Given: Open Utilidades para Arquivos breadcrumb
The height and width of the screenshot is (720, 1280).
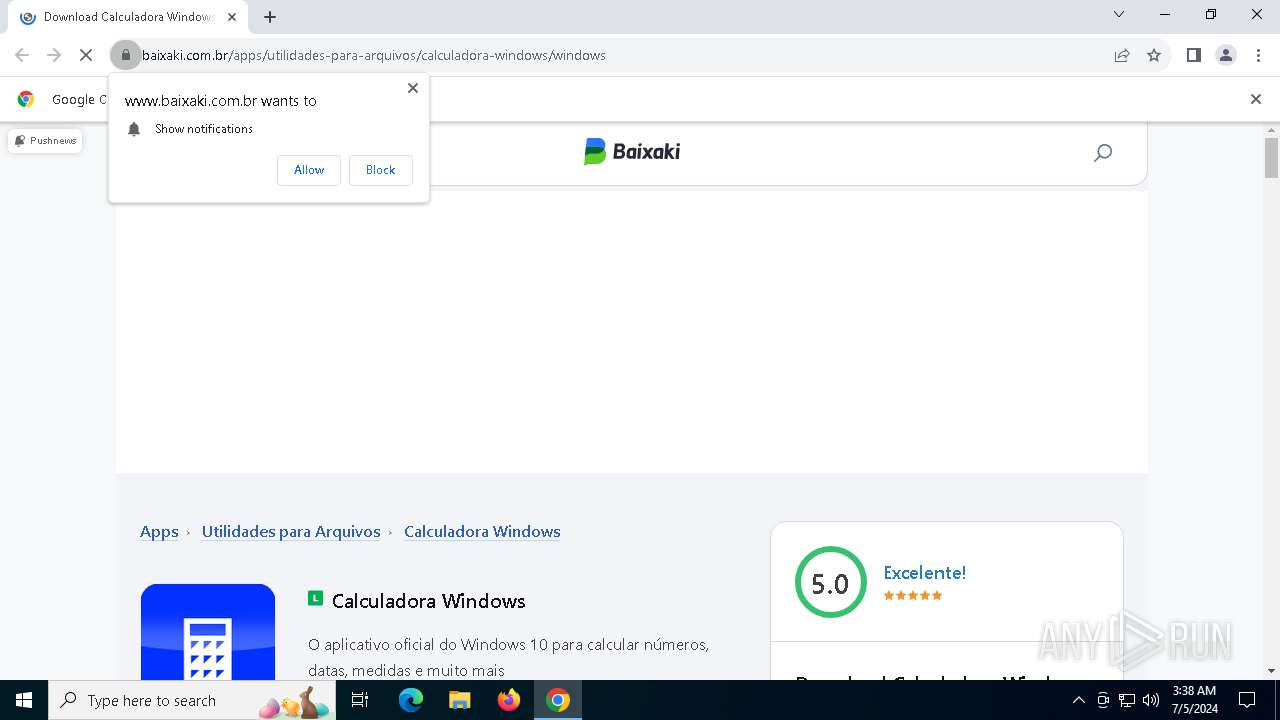Looking at the screenshot, I should tap(291, 532).
